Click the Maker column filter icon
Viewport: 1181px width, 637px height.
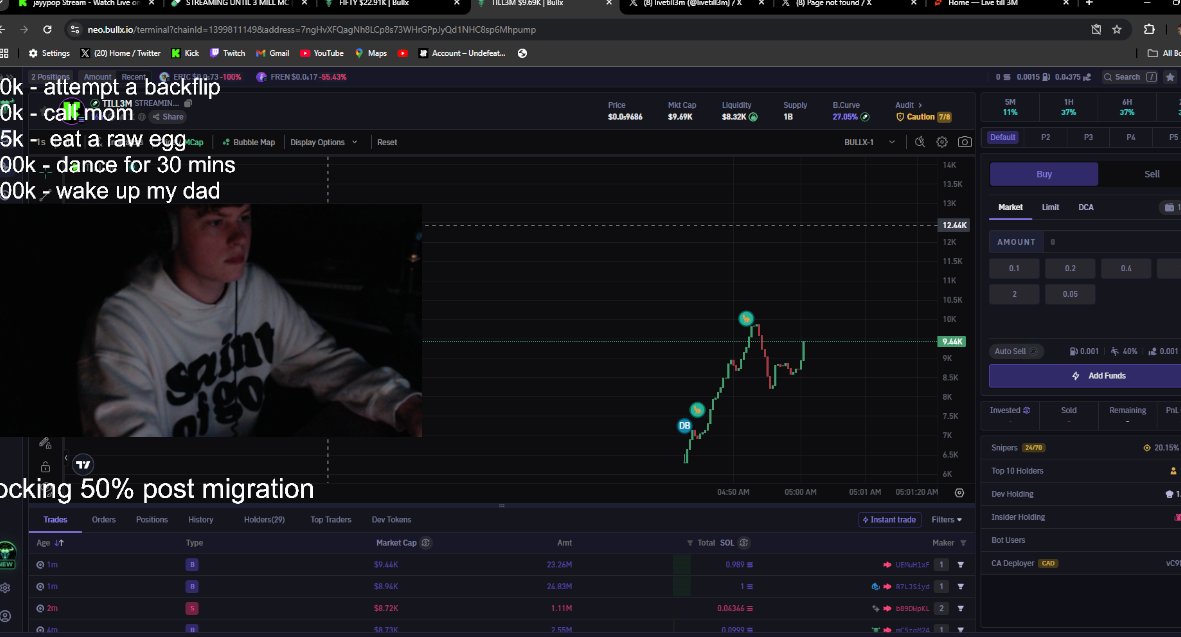coord(963,543)
